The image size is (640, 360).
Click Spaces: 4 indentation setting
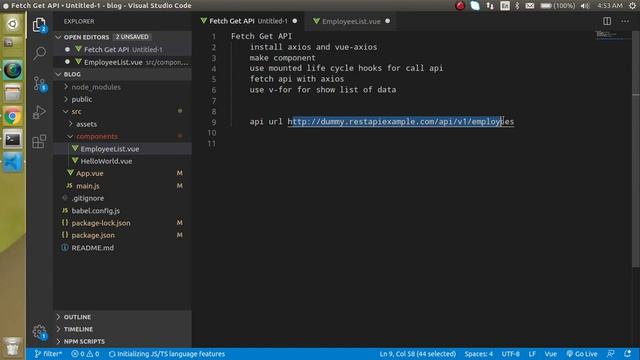(479, 354)
